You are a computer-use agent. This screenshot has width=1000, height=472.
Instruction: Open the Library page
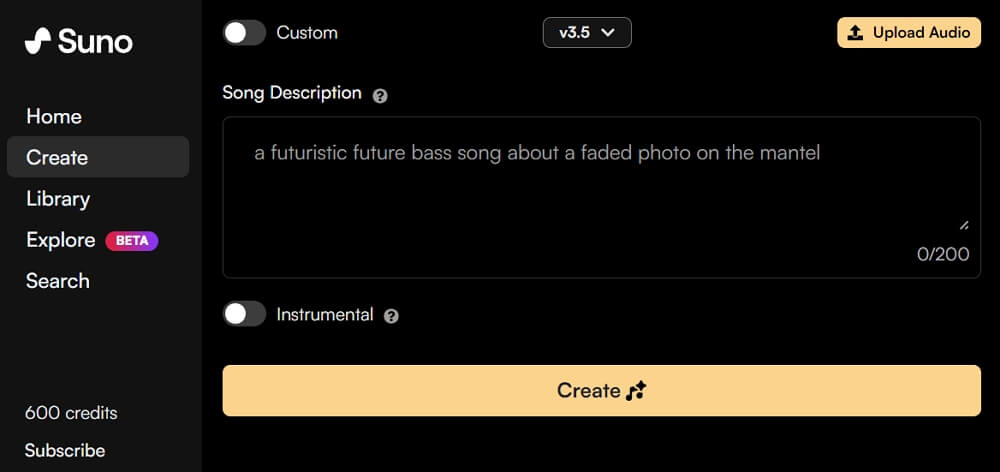pos(58,199)
